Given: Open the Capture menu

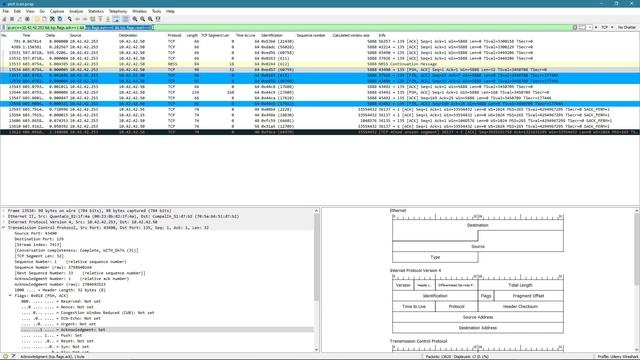Looking at the screenshot, I should pos(57,11).
